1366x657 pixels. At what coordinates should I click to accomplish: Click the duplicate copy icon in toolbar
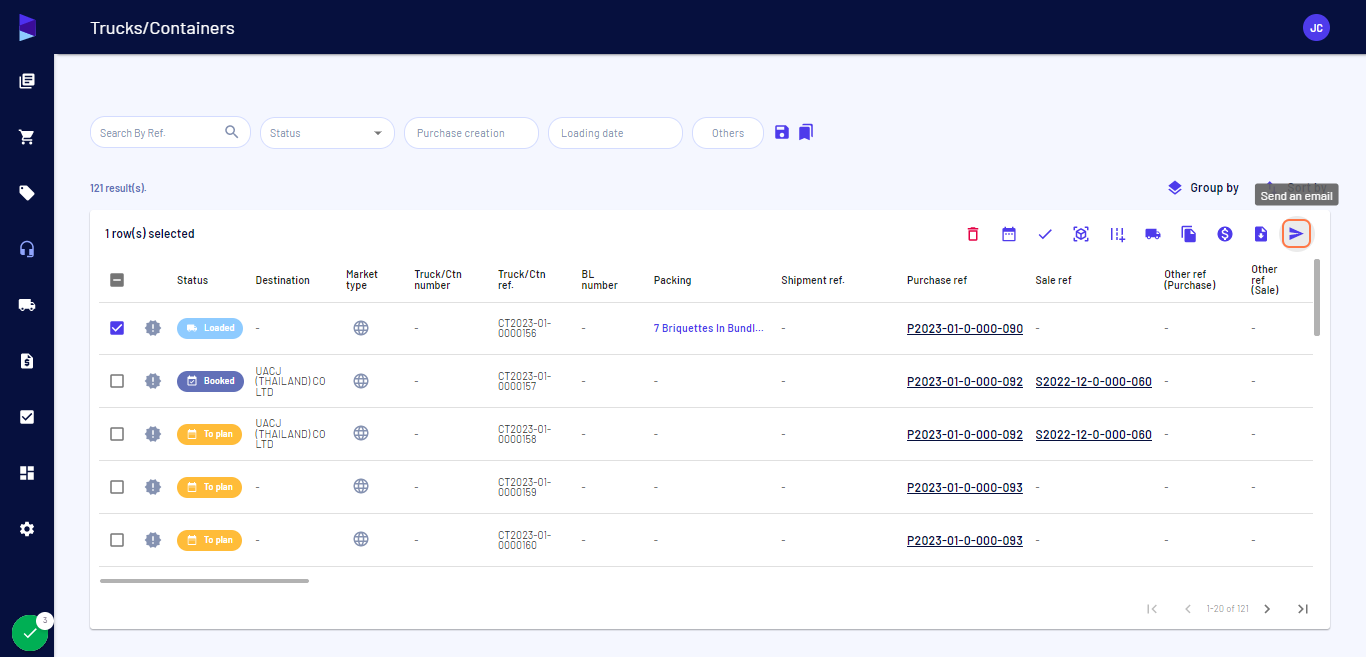point(1189,234)
